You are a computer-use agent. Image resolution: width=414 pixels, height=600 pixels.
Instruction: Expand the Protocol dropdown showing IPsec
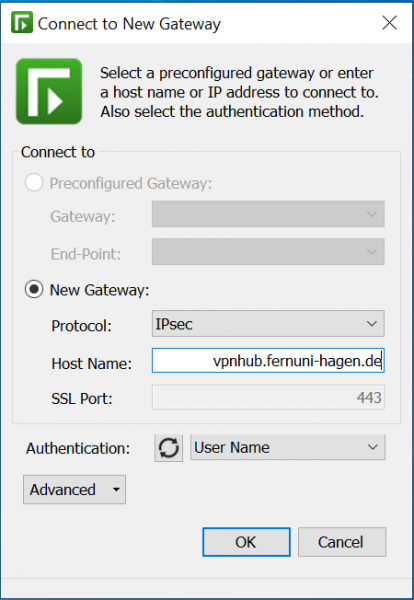268,324
